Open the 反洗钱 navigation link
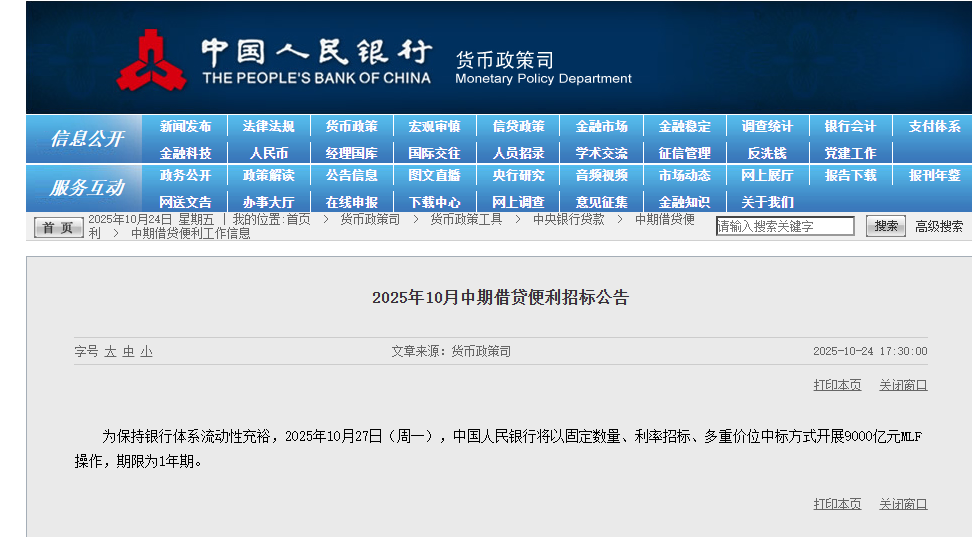Screen dimensions: 972x537 pyautogui.click(x=767, y=153)
